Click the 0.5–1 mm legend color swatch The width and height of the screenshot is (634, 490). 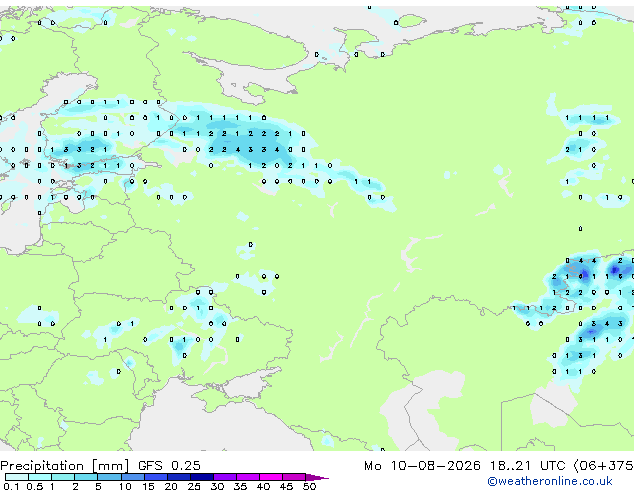click(40, 477)
